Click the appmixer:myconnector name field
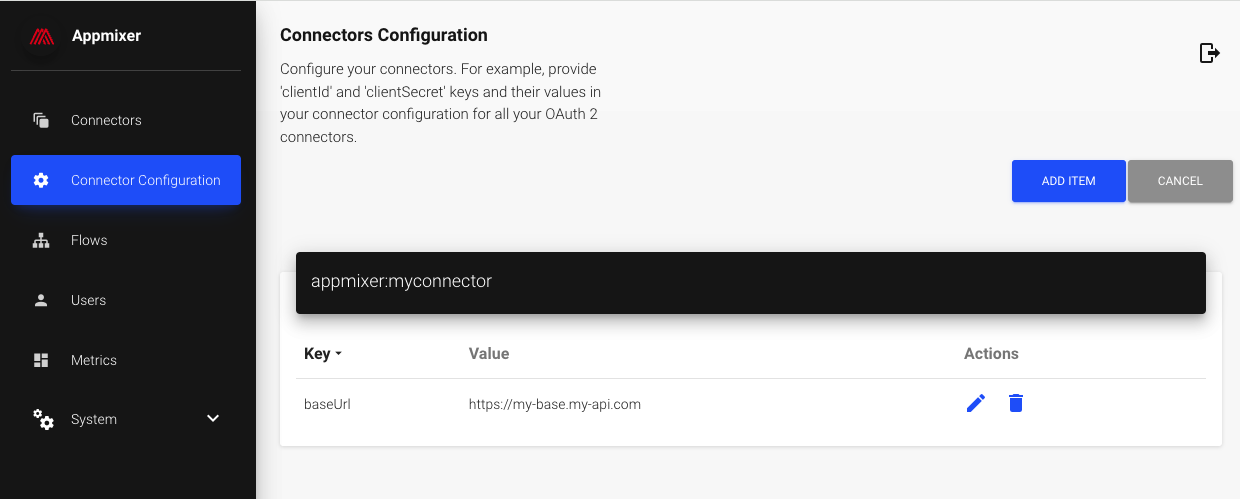Viewport: 1240px width, 499px height. point(750,282)
